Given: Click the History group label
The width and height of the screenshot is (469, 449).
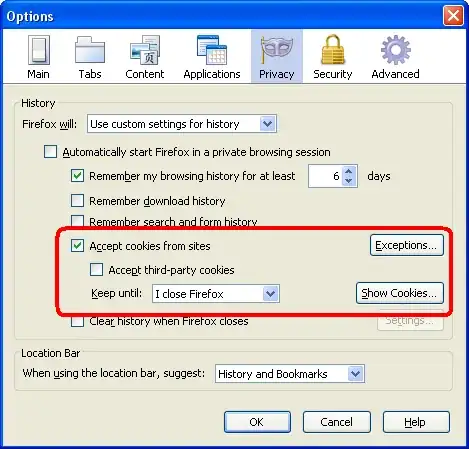Looking at the screenshot, I should click(x=38, y=103).
